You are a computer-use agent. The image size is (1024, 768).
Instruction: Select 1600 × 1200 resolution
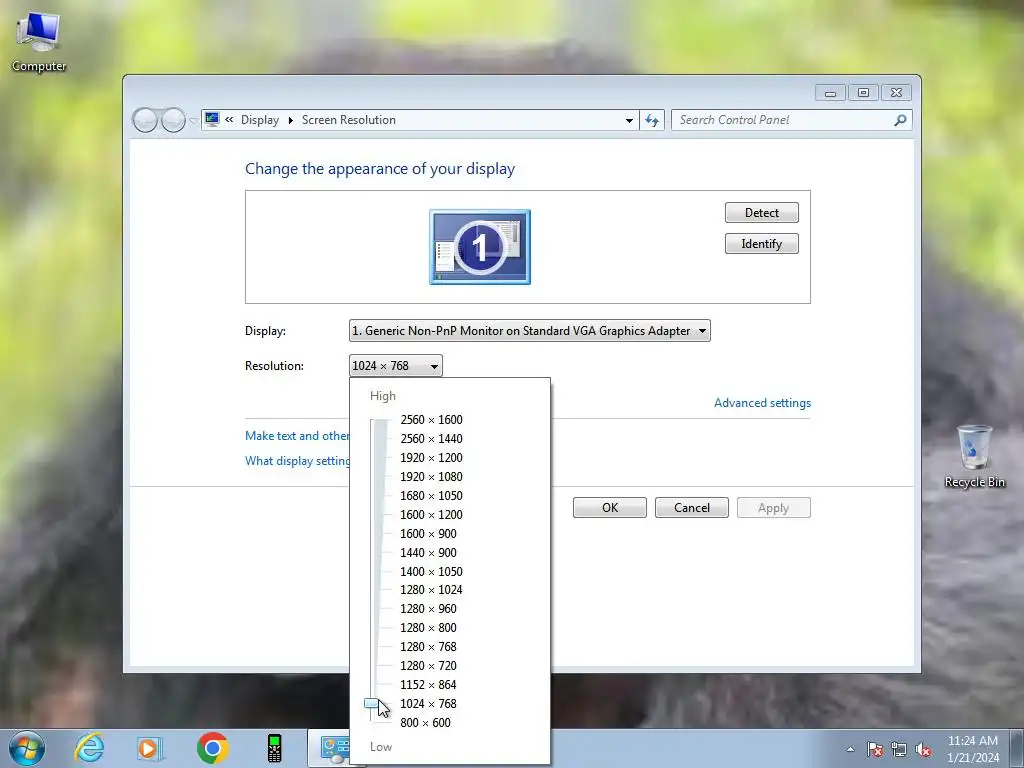pos(431,515)
